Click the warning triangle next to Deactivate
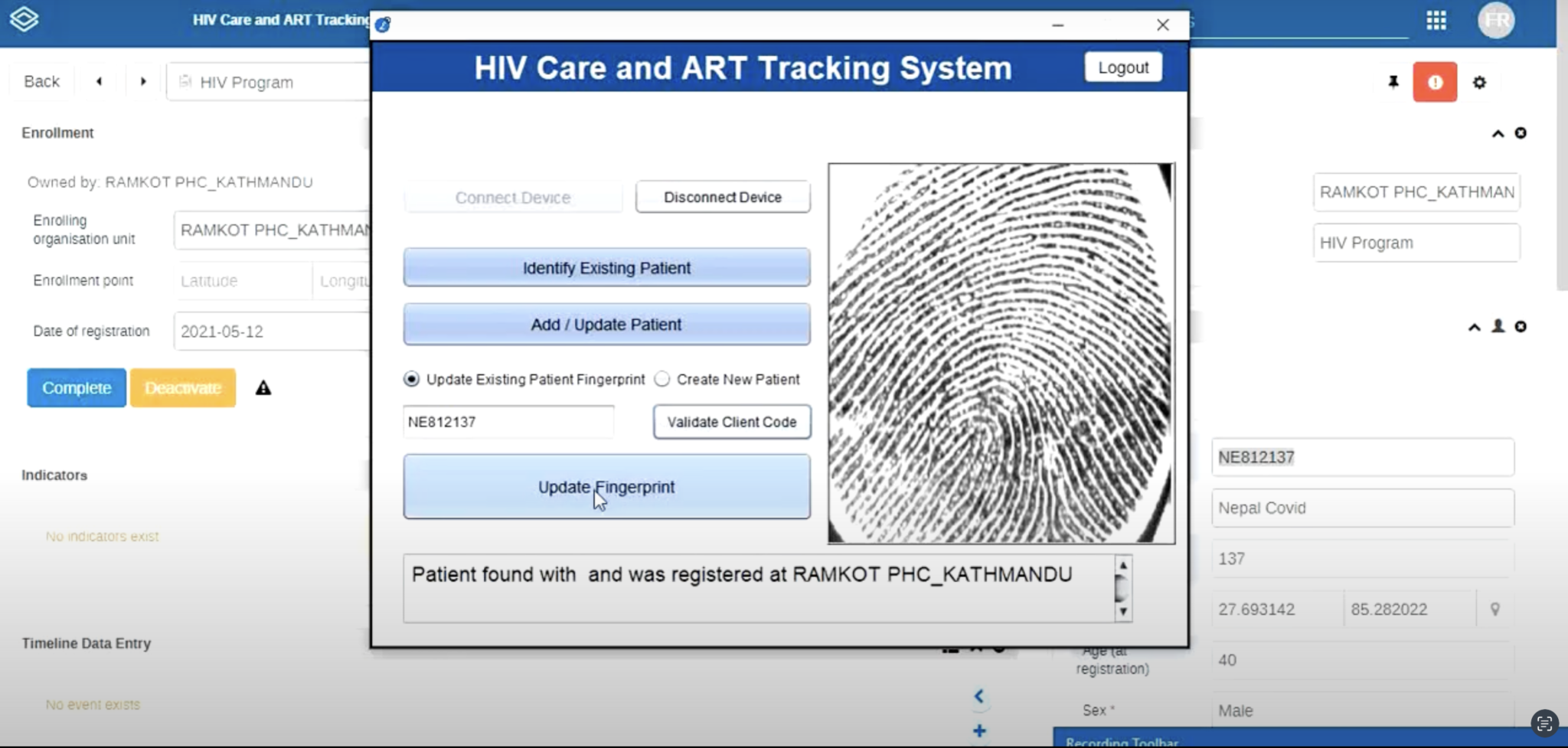Image resolution: width=1568 pixels, height=748 pixels. point(263,388)
